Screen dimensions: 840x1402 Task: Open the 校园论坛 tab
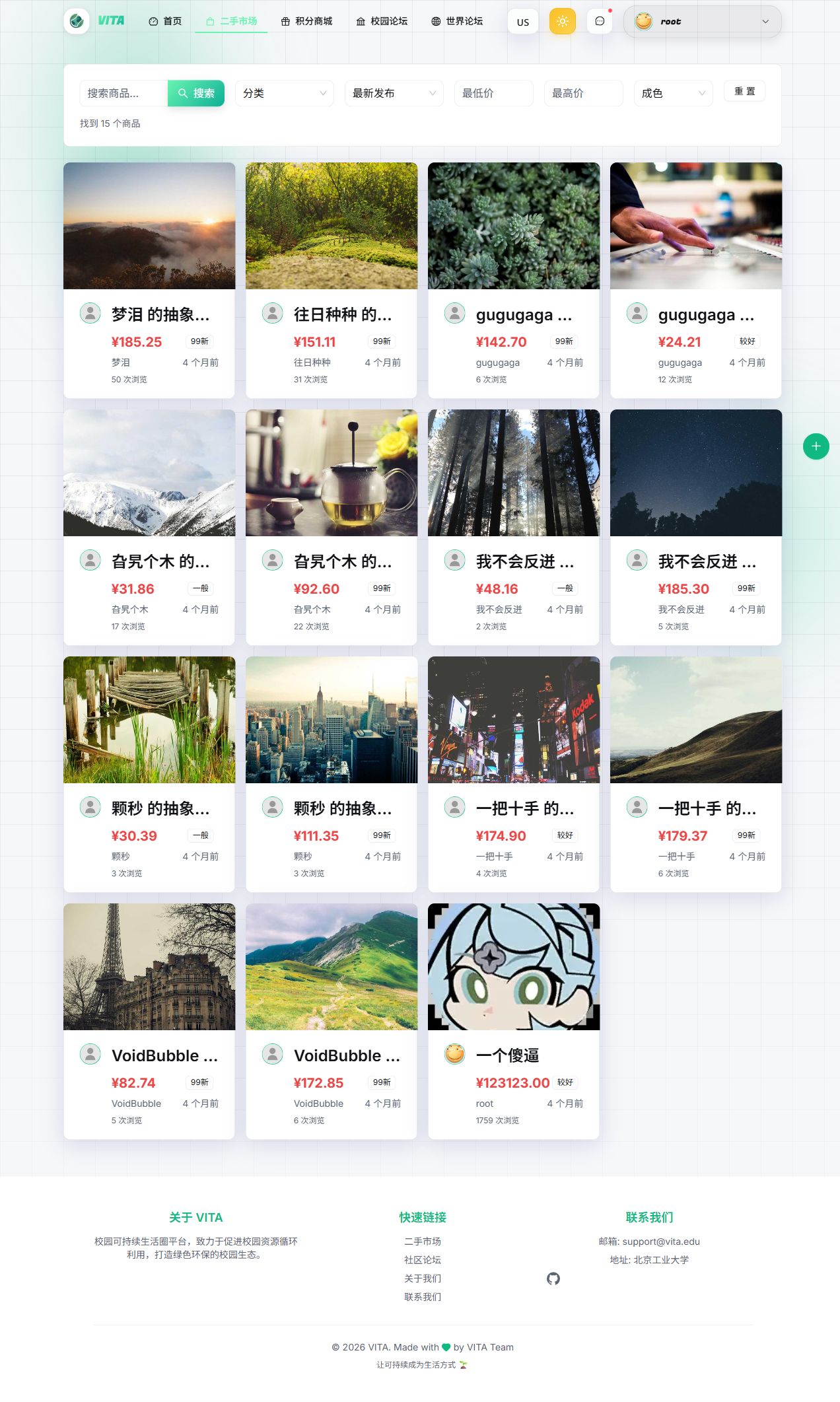click(382, 21)
